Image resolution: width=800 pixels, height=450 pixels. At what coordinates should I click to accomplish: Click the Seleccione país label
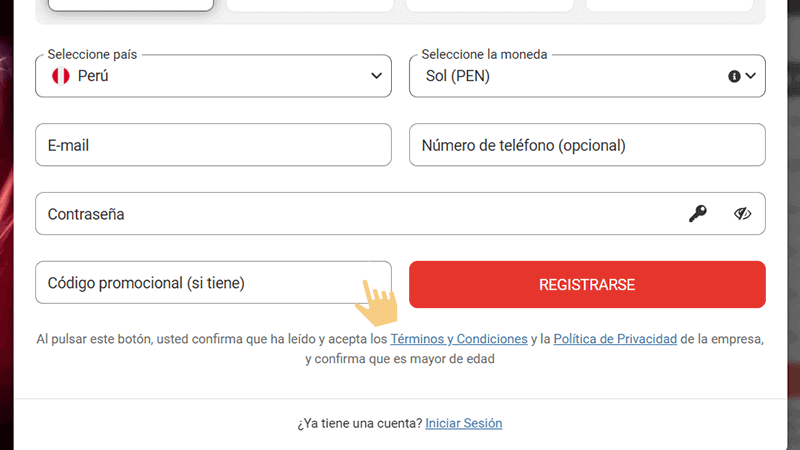click(x=92, y=54)
